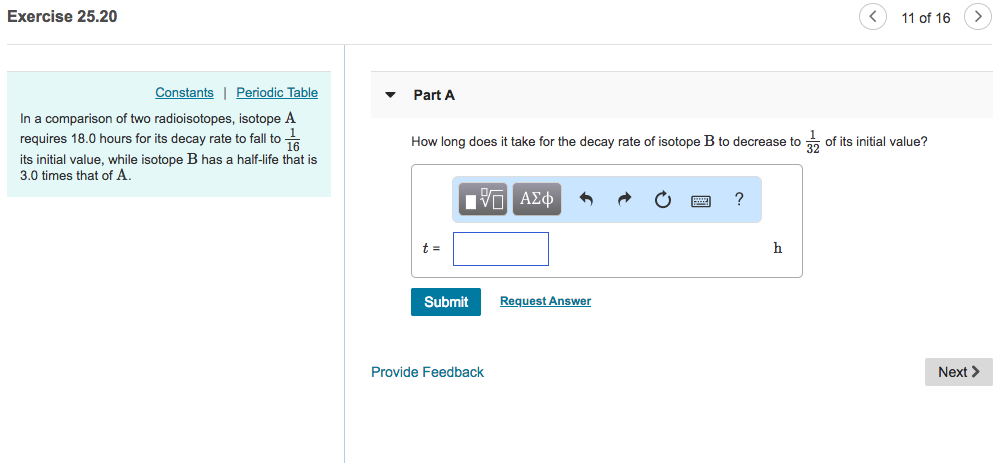Click the Exercise 25.20 title

click(x=62, y=16)
